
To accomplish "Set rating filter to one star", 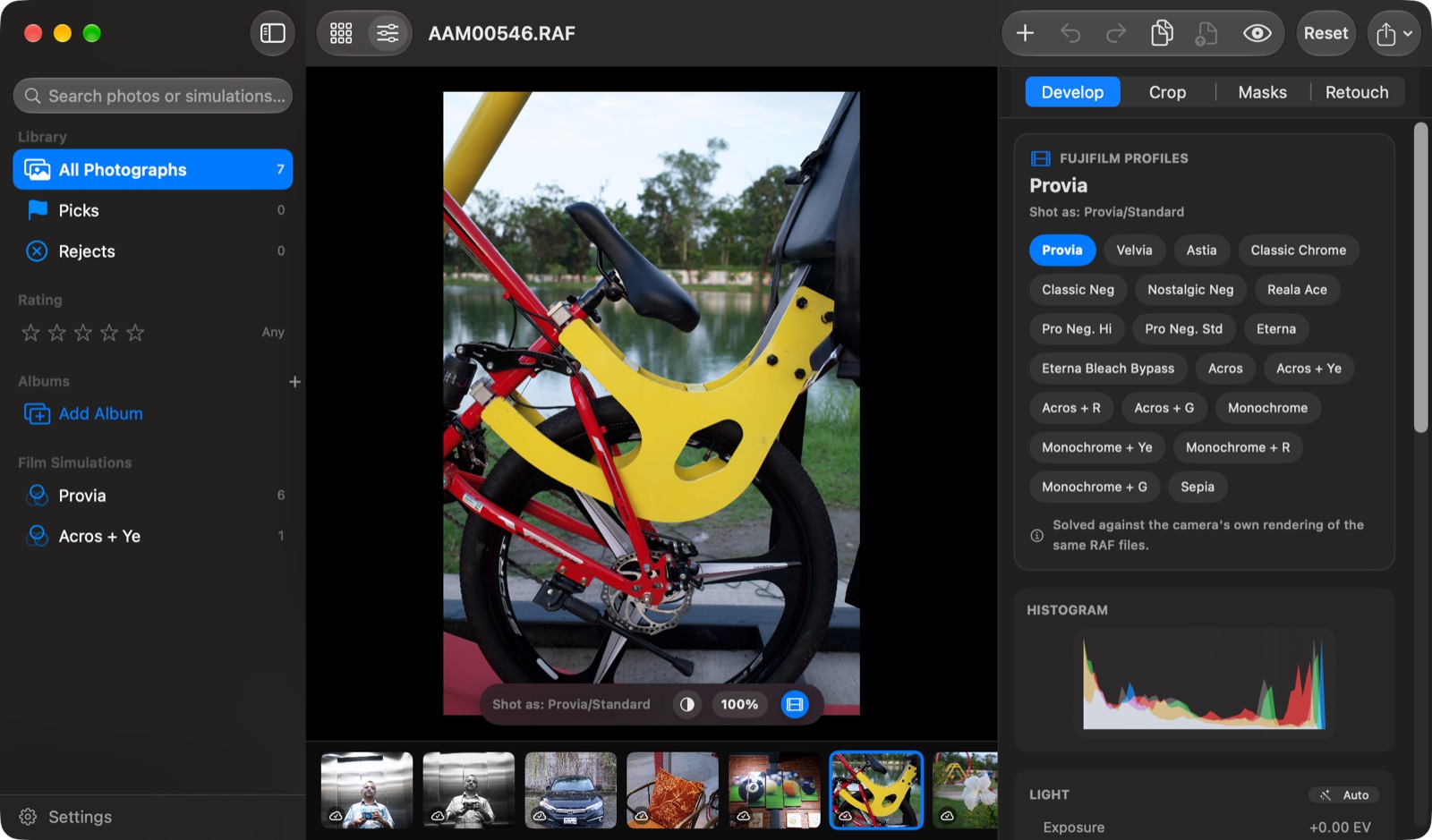I will [x=30, y=333].
